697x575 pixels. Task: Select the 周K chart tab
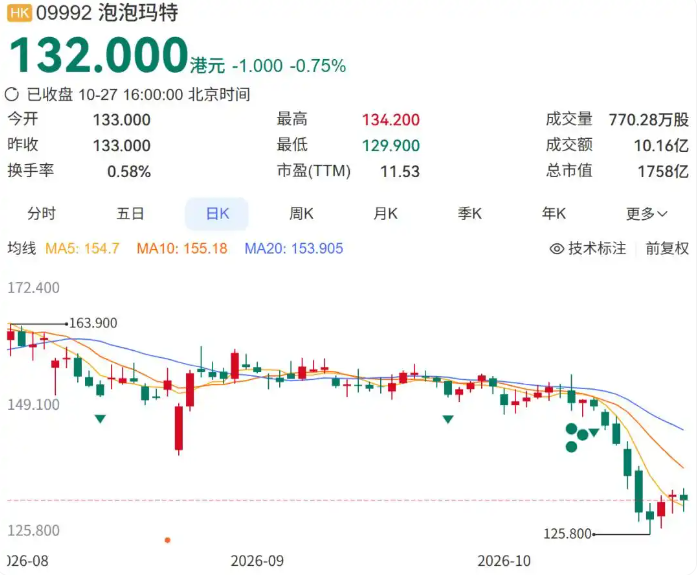(x=301, y=214)
